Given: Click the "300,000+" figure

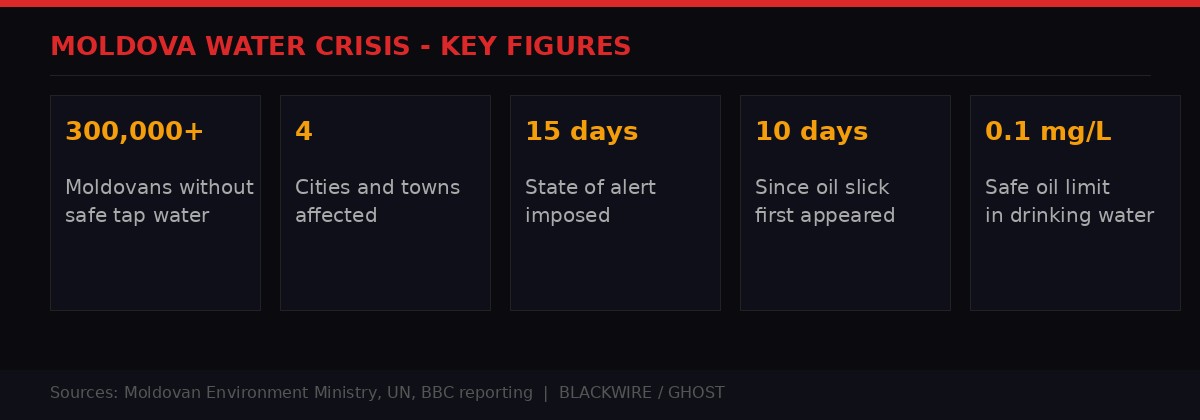Looking at the screenshot, I should [134, 132].
